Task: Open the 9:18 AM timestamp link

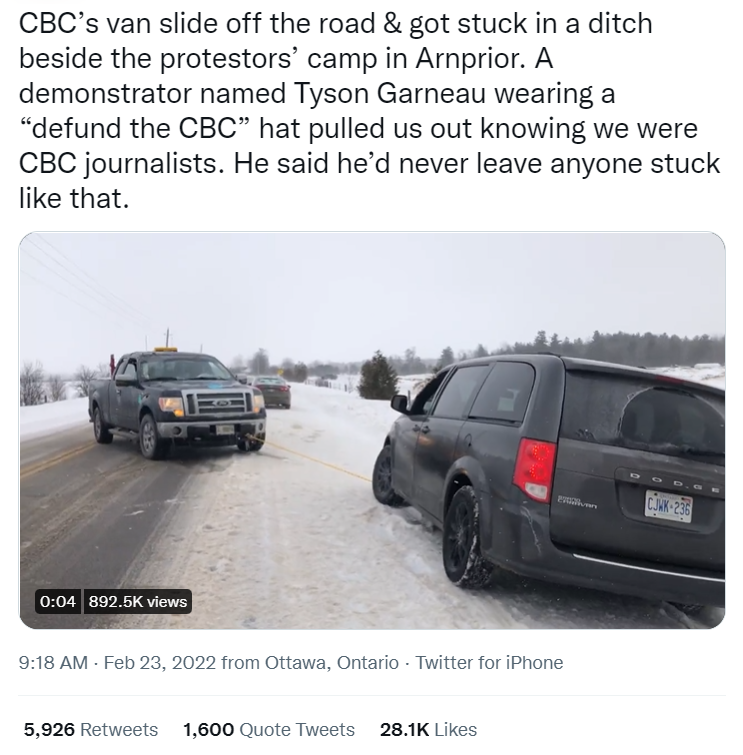Action: [x=53, y=663]
